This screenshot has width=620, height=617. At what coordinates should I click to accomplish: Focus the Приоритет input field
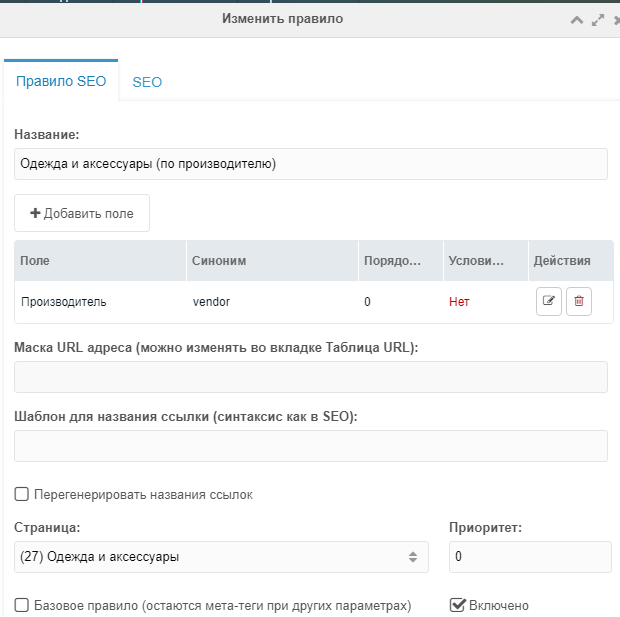click(530, 557)
